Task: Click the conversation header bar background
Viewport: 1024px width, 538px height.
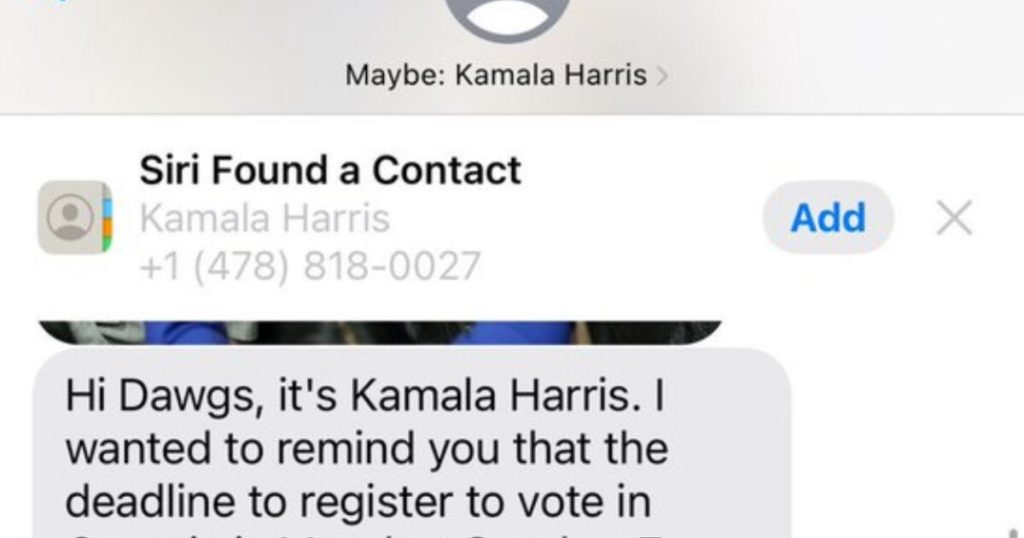Action: 512,57
